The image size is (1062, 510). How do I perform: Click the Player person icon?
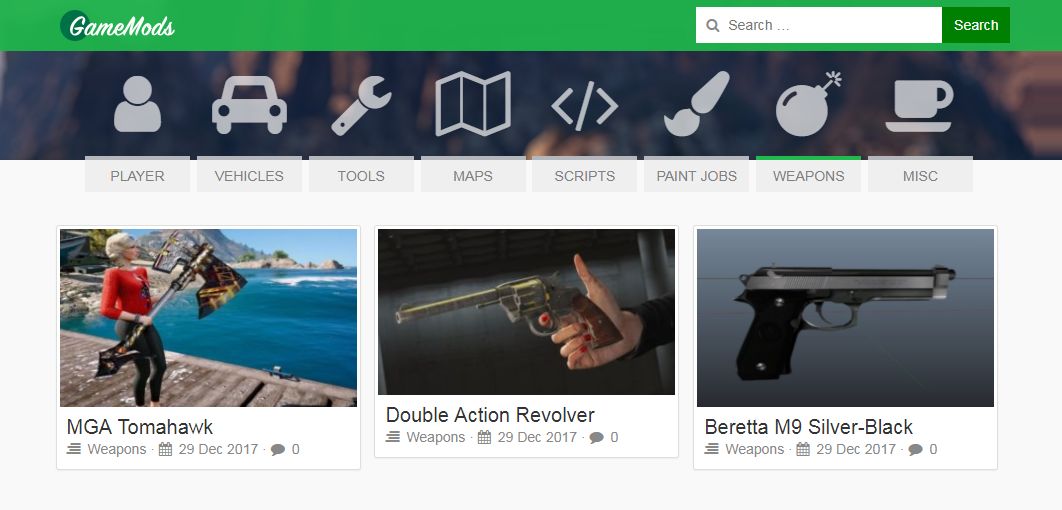pyautogui.click(x=137, y=104)
